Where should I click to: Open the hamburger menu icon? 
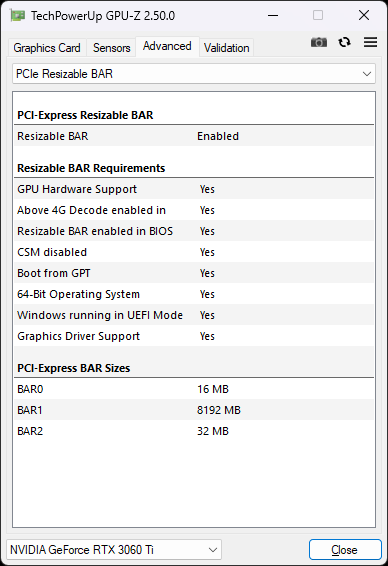coord(370,42)
